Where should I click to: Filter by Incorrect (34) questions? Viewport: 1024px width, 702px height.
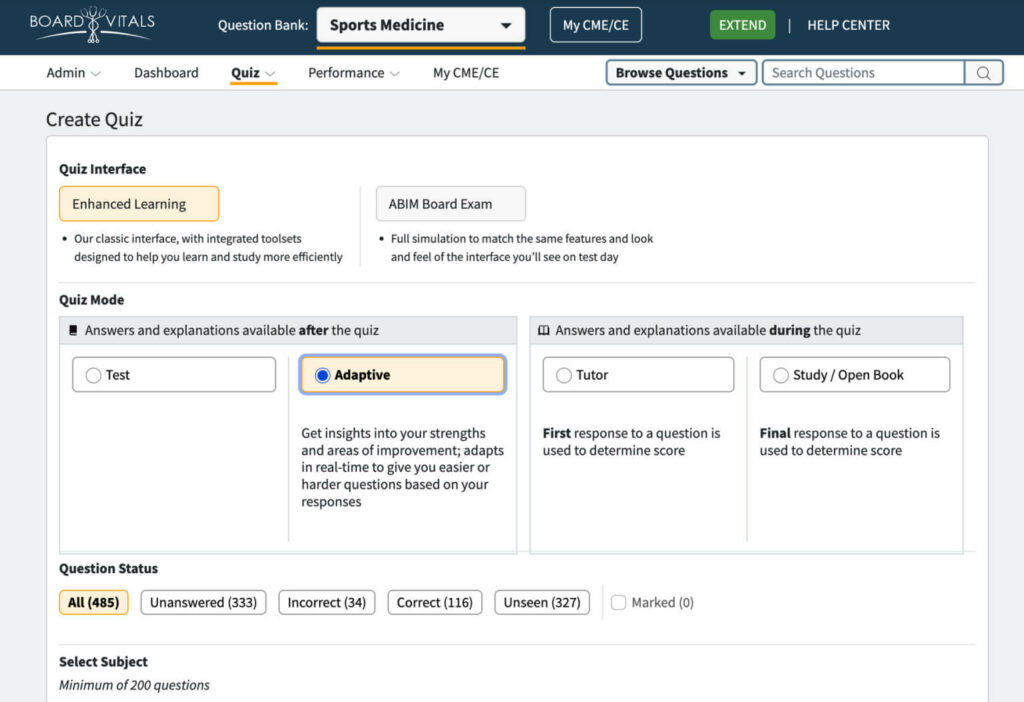tap(327, 602)
